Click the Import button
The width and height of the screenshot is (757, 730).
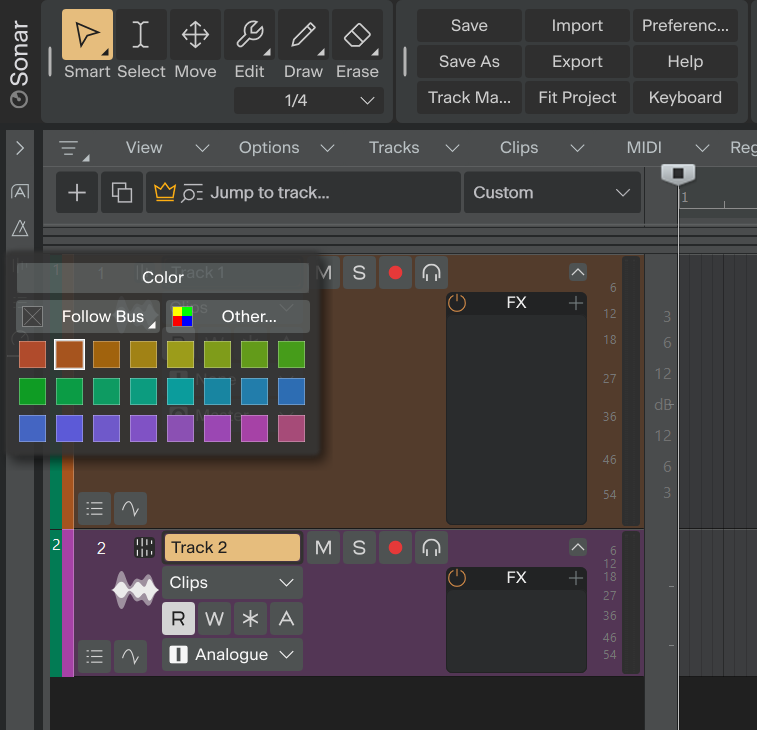point(577,26)
